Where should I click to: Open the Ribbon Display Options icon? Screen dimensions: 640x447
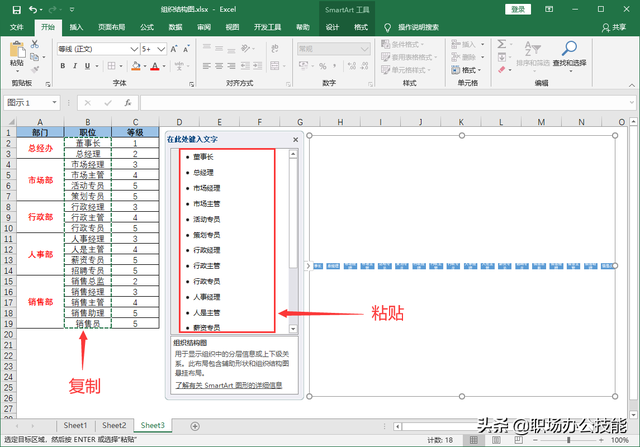pyautogui.click(x=549, y=9)
